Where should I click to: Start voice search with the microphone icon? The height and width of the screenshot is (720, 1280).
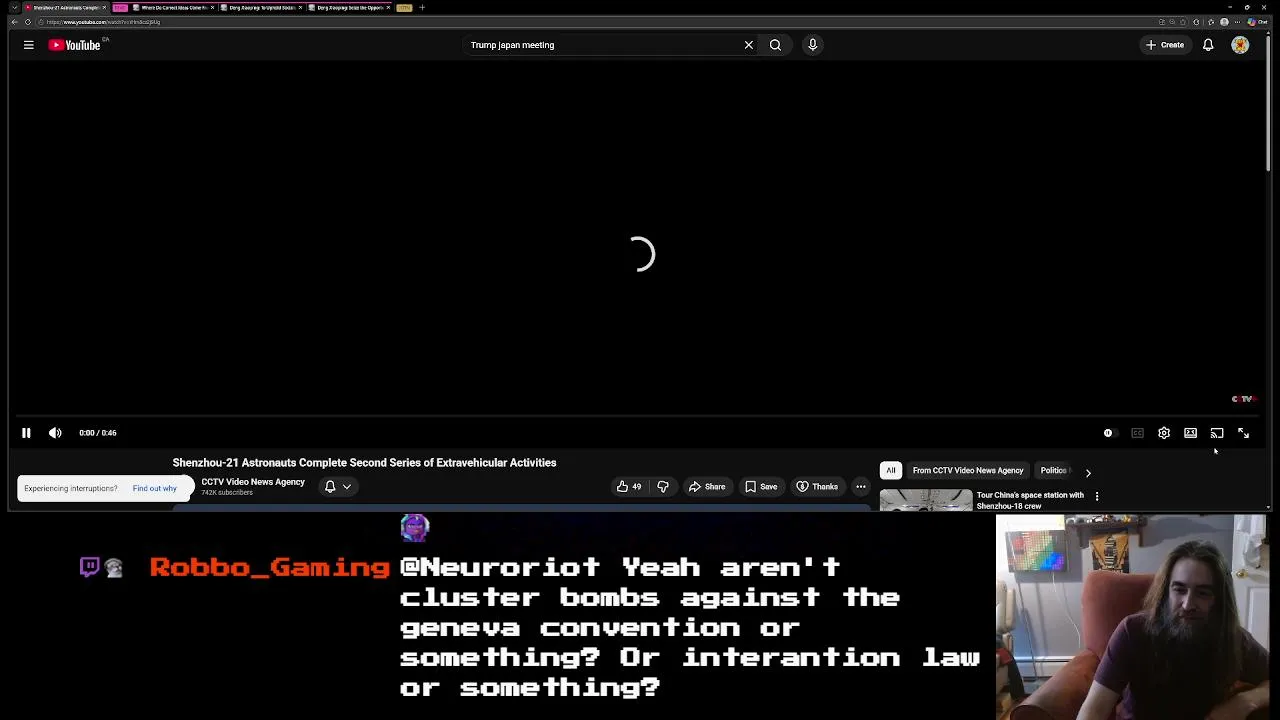812,45
